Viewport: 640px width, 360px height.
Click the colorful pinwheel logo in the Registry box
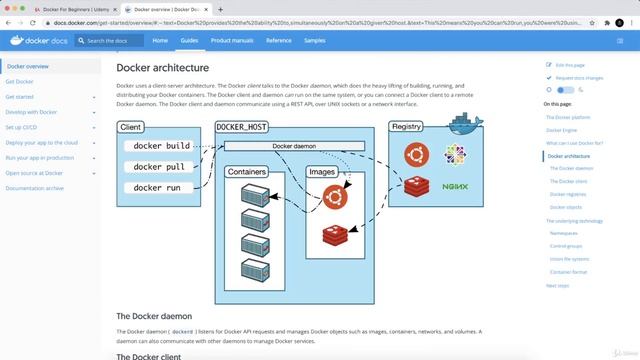tap(455, 155)
